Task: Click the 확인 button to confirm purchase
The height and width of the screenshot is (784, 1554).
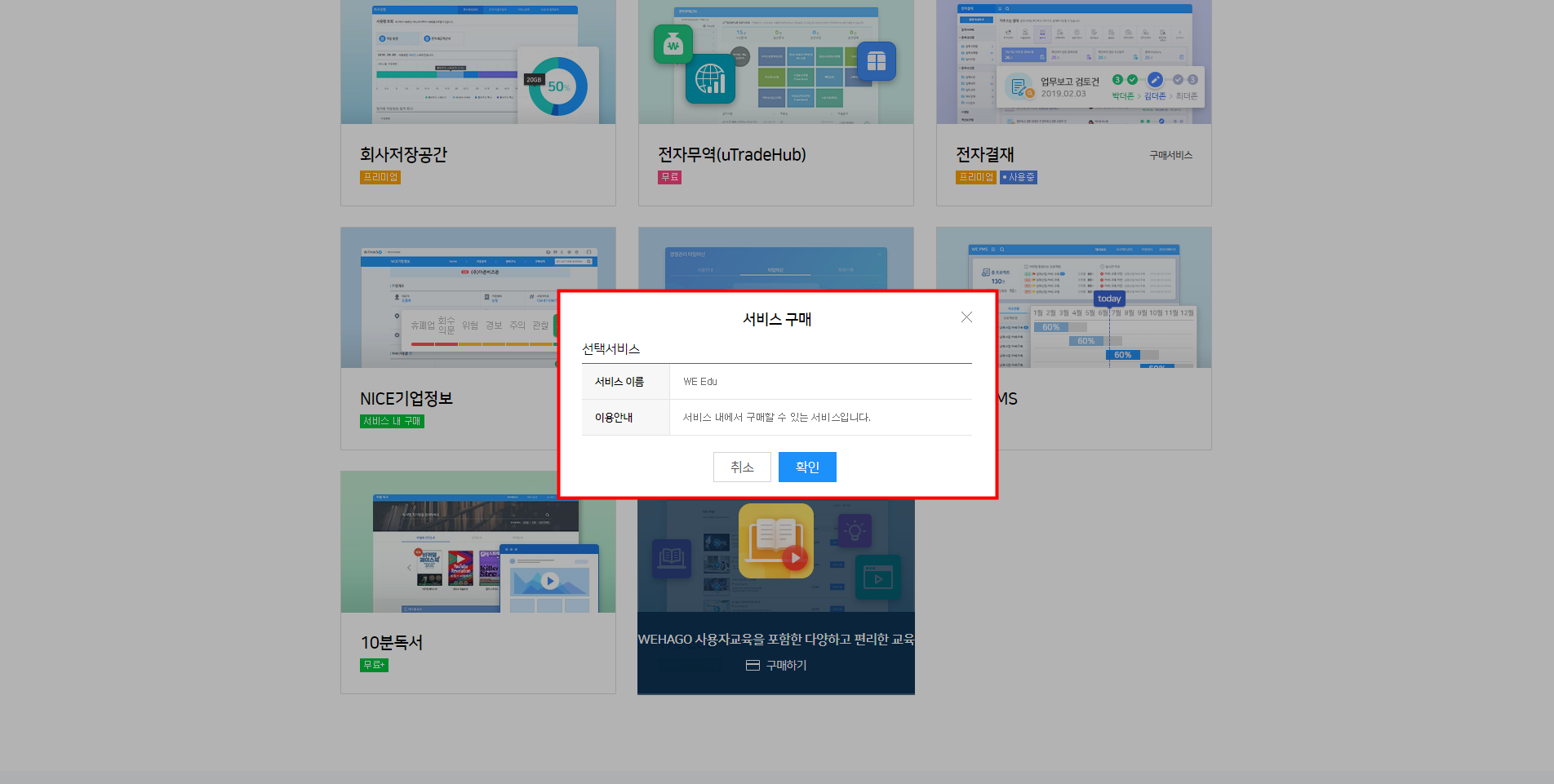Action: [806, 467]
